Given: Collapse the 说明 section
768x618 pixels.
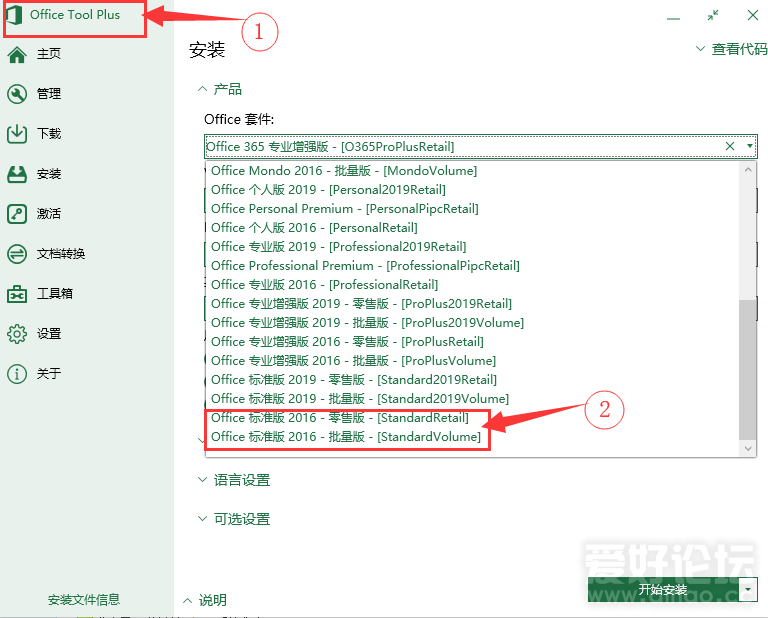Looking at the screenshot, I should 205,600.
